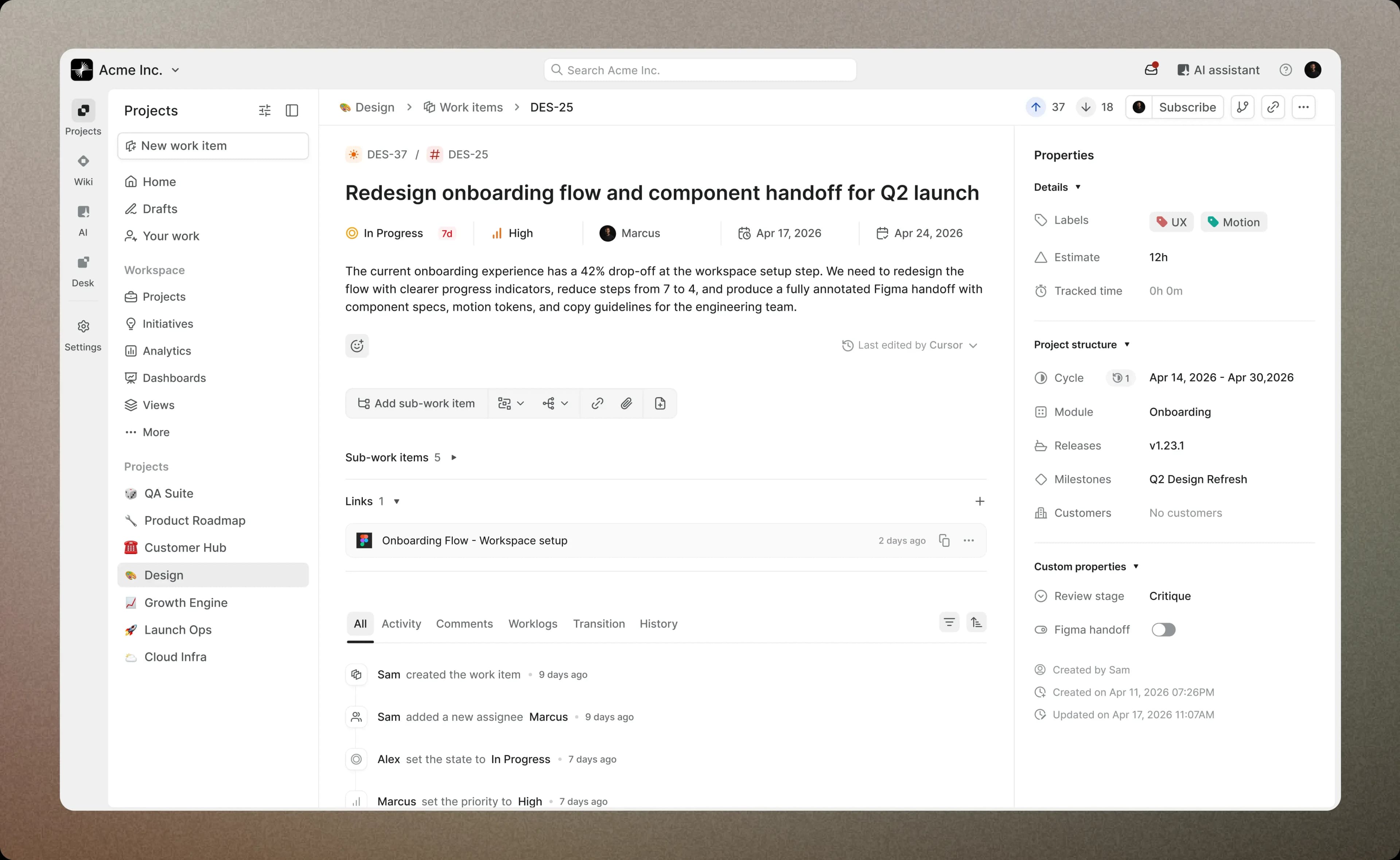This screenshot has width=1400, height=860.
Task: Click the New work item button
Action: tap(213, 146)
